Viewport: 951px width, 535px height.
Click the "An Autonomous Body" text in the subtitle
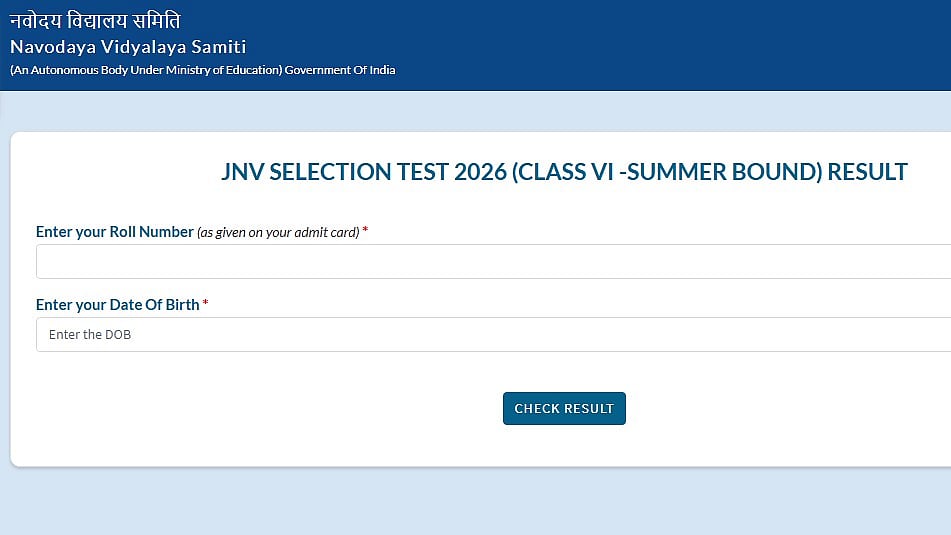click(68, 70)
